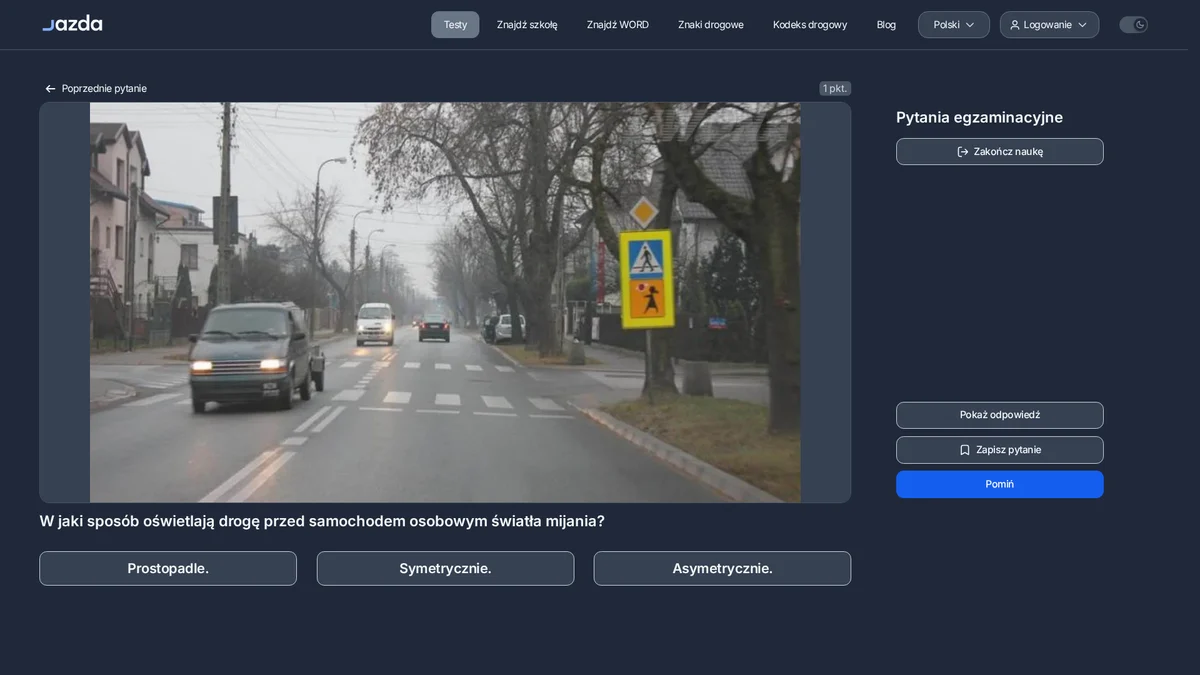Save question with Zapisz pytanie
Screen dimensions: 1200x675
(1000, 450)
